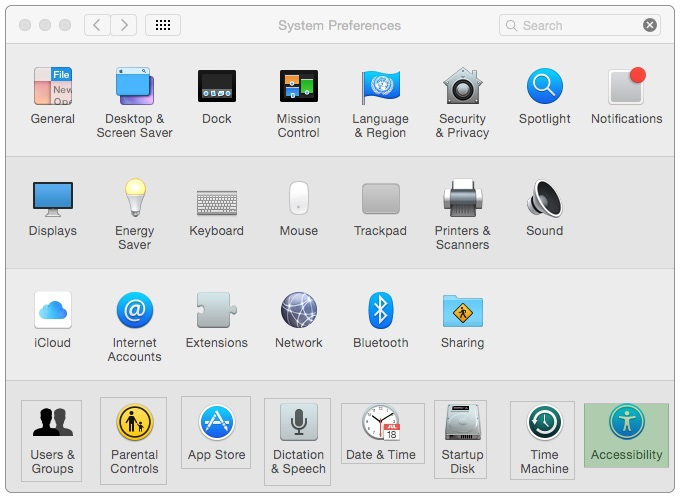Clear the search field with X button
Viewport: 680px width, 498px height.
(x=650, y=25)
